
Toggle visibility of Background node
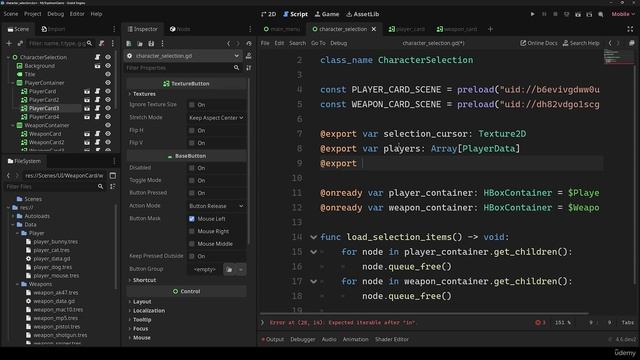[108, 66]
